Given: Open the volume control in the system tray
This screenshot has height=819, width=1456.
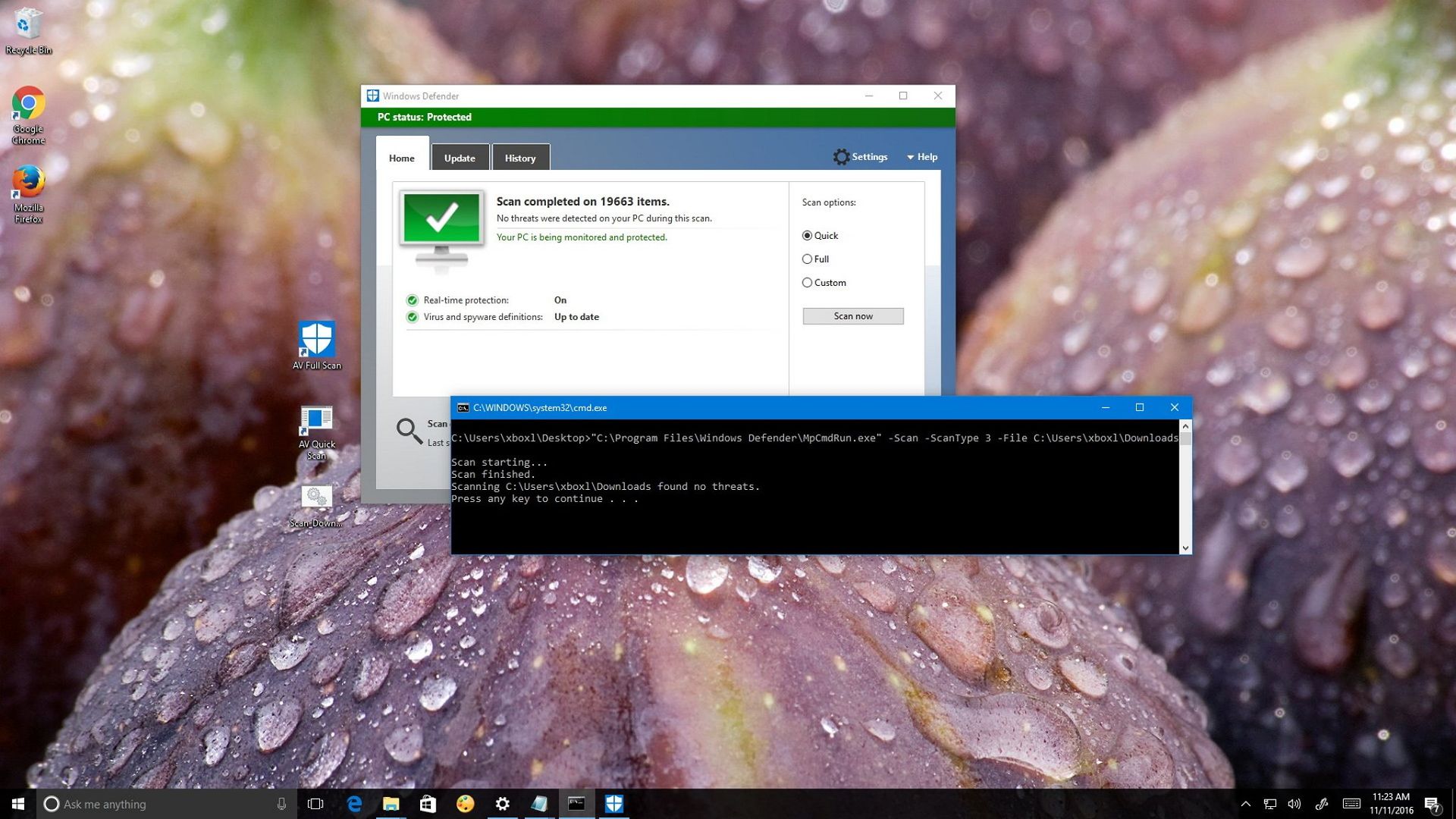Looking at the screenshot, I should [x=1294, y=804].
